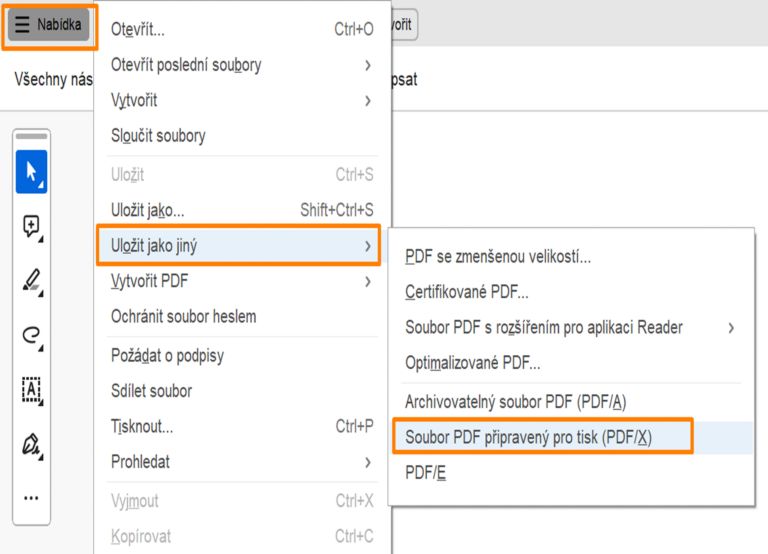Viewport: 768px width, 554px height.
Task: Click 'Otevřít...' in the menu
Action: click(x=240, y=29)
